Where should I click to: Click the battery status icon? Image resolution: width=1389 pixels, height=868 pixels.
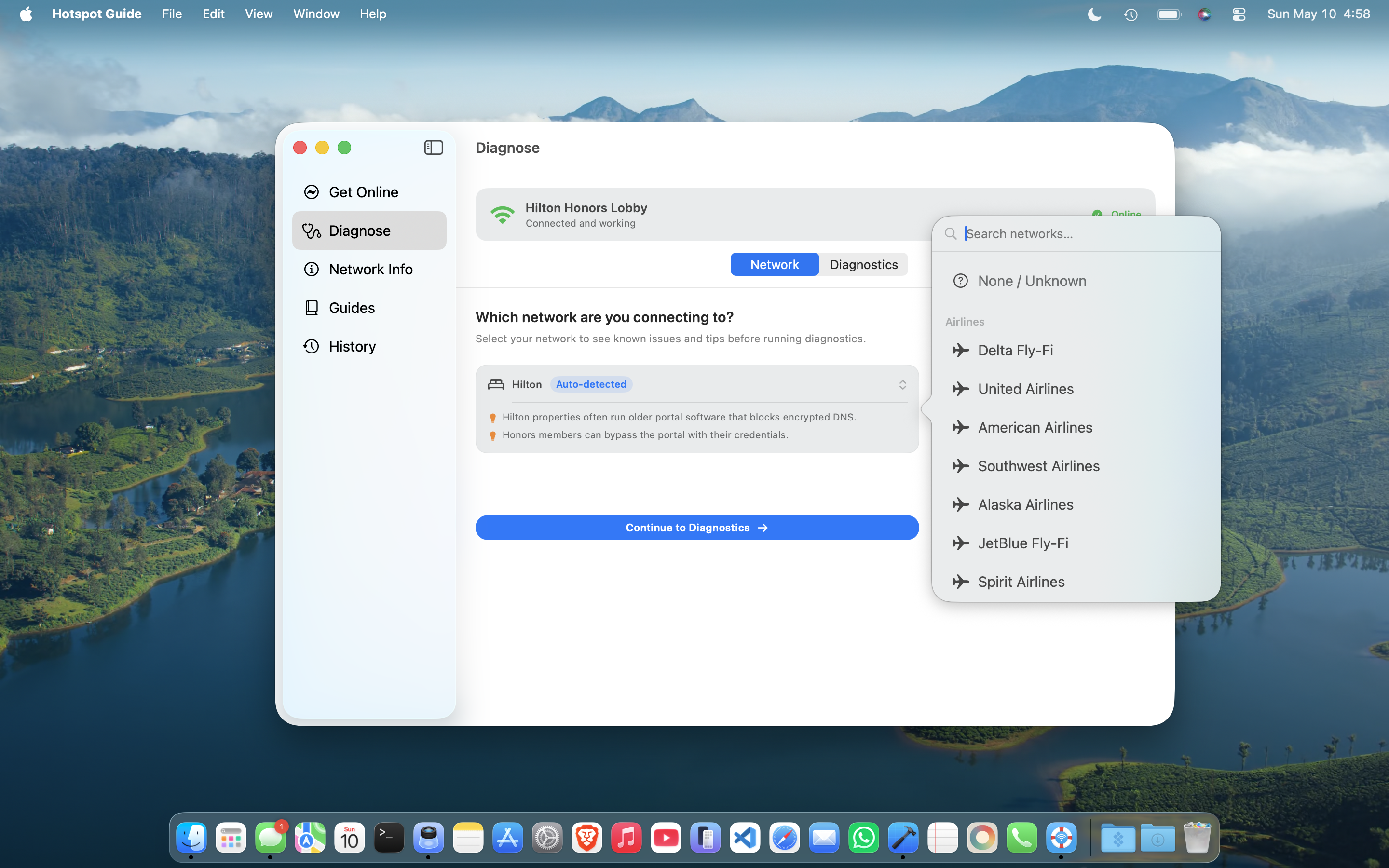[1169, 14]
